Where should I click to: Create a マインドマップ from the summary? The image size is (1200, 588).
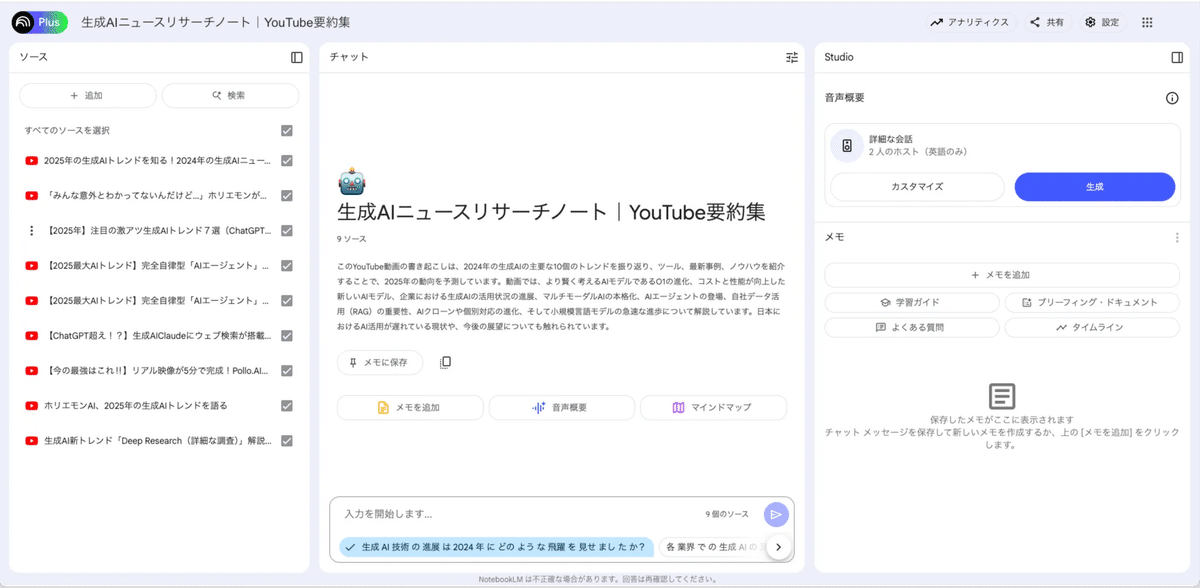(x=713, y=407)
